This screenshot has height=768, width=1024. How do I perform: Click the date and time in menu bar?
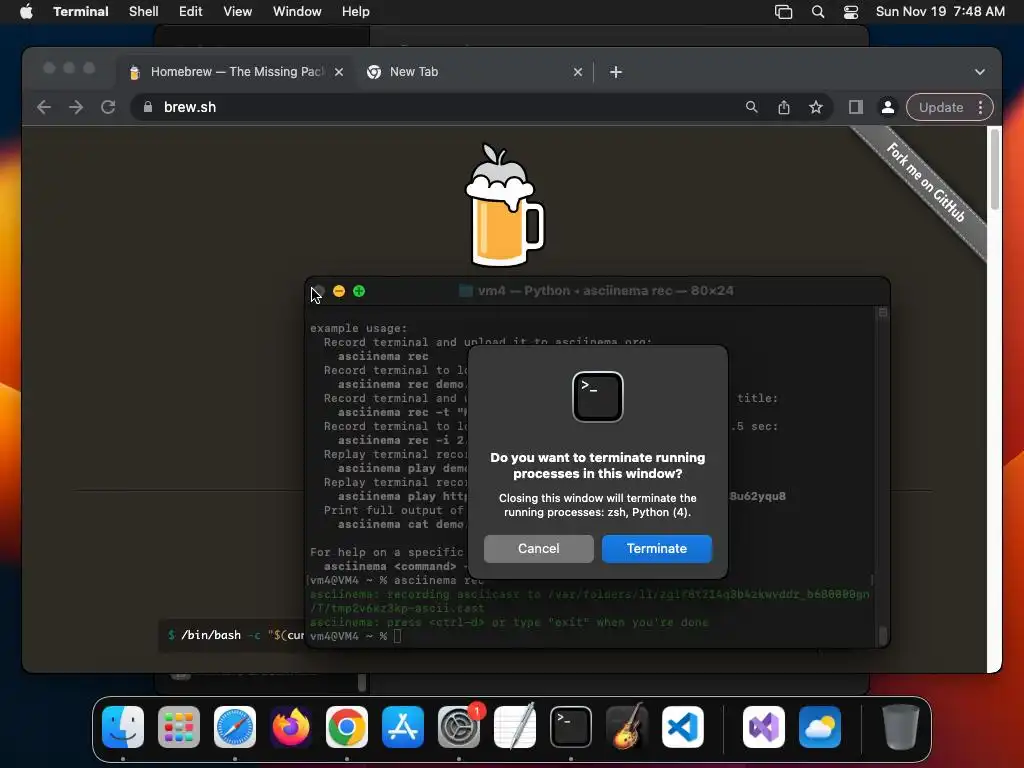[940, 11]
